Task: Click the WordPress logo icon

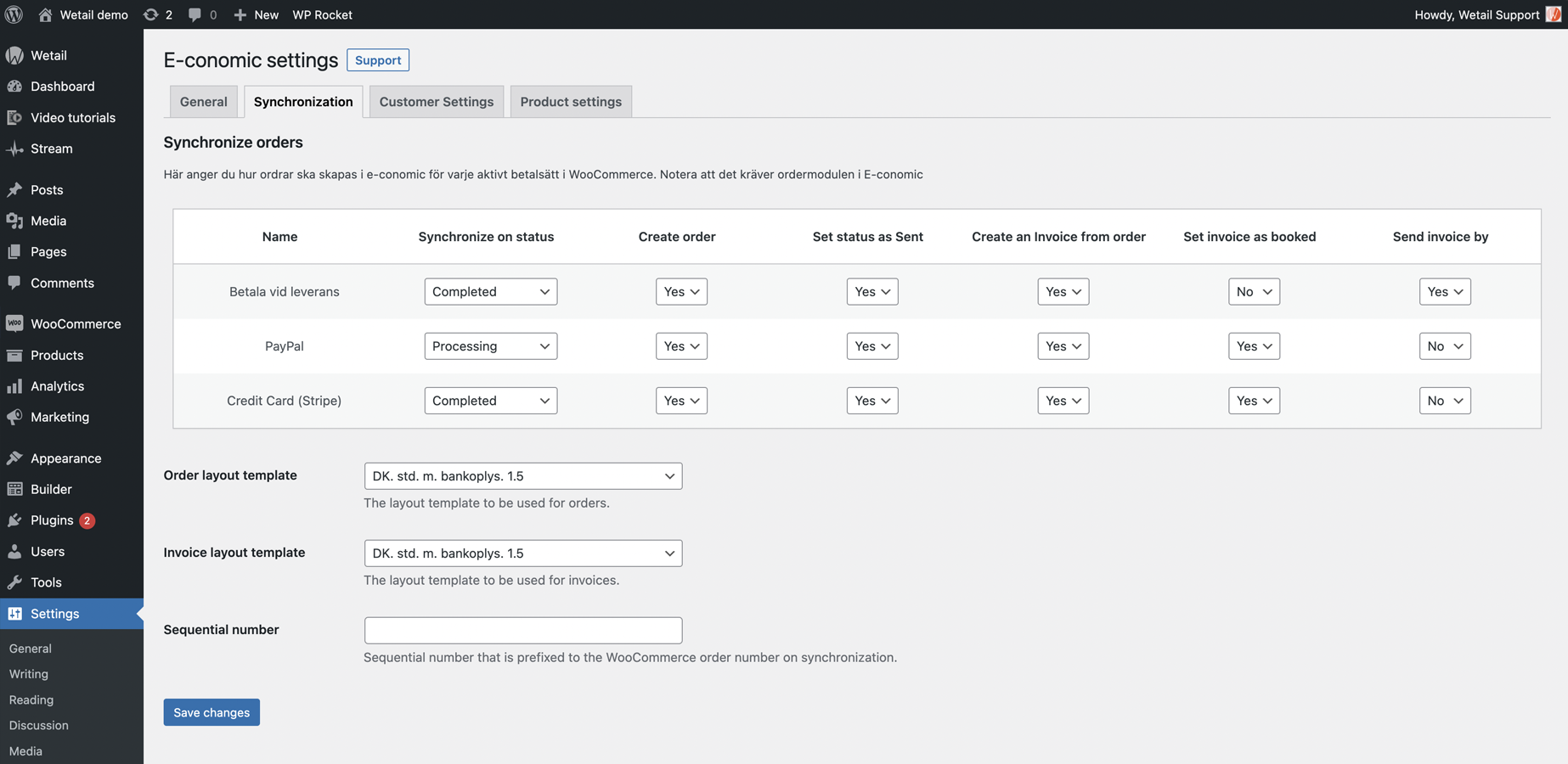Action: point(14,14)
